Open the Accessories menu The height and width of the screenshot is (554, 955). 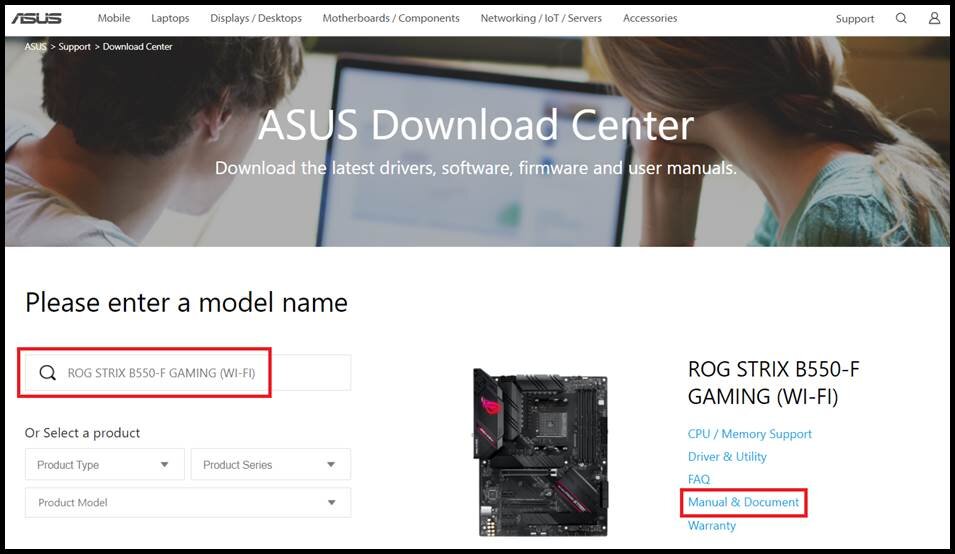650,18
